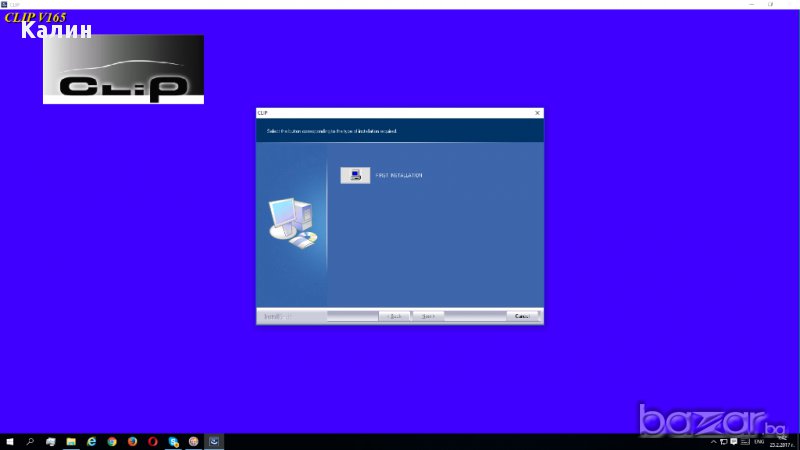
Task: Launch Google Chrome from the taskbar
Action: pyautogui.click(x=112, y=441)
